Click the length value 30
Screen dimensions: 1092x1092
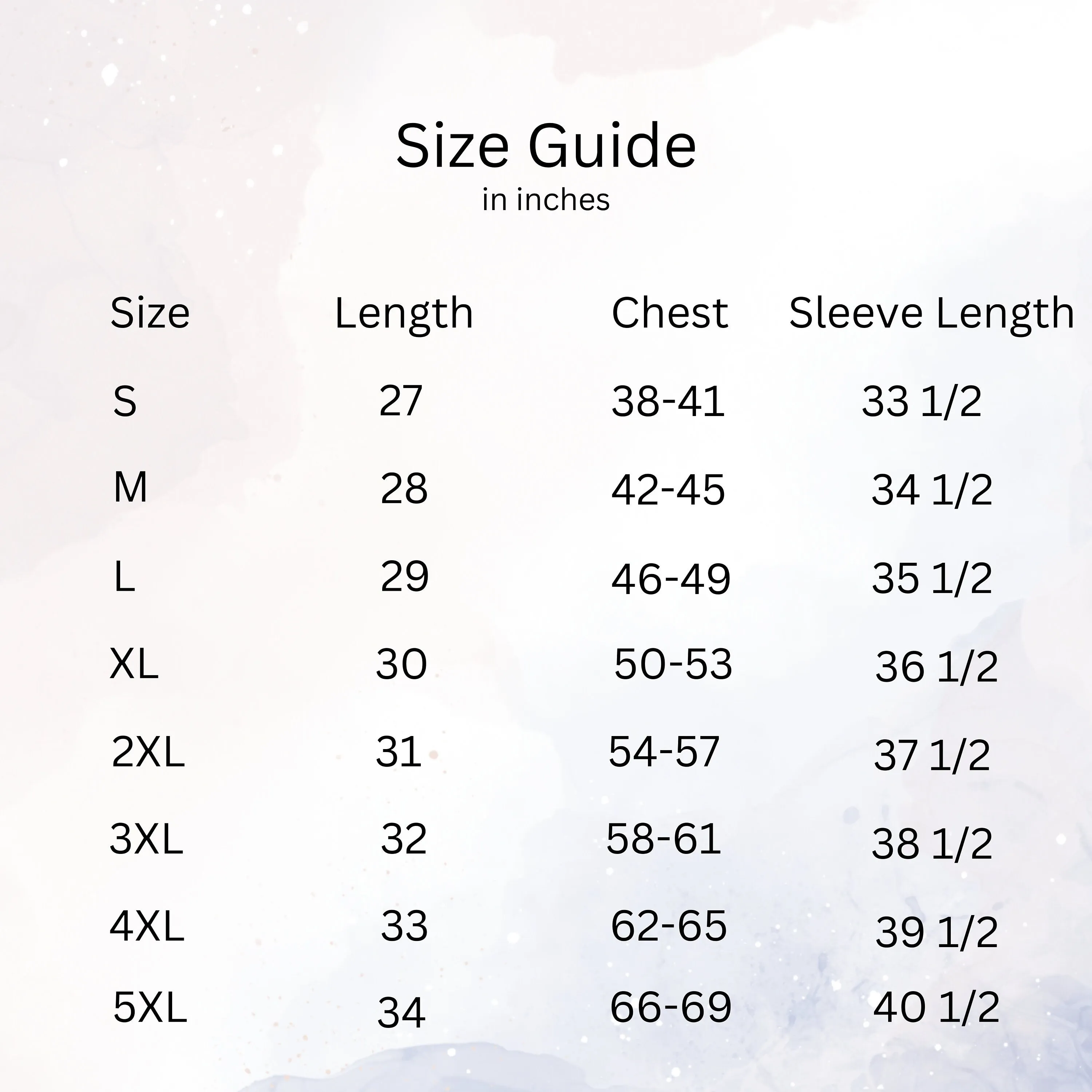pos(401,664)
